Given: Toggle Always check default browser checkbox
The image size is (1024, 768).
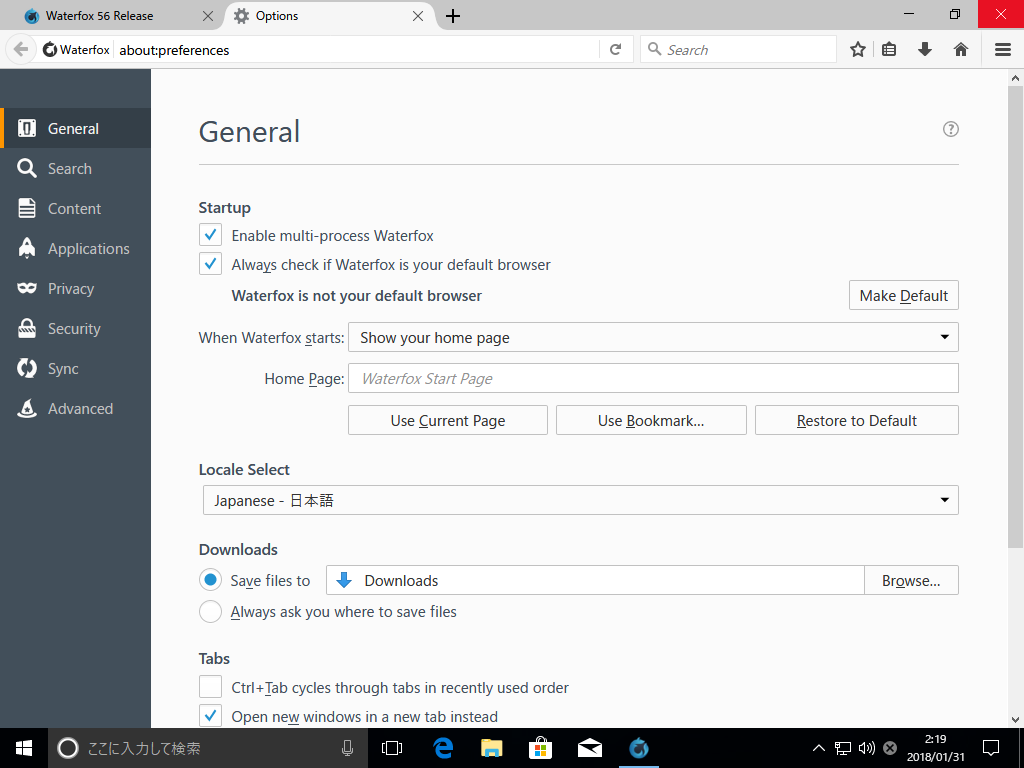Looking at the screenshot, I should (x=210, y=264).
